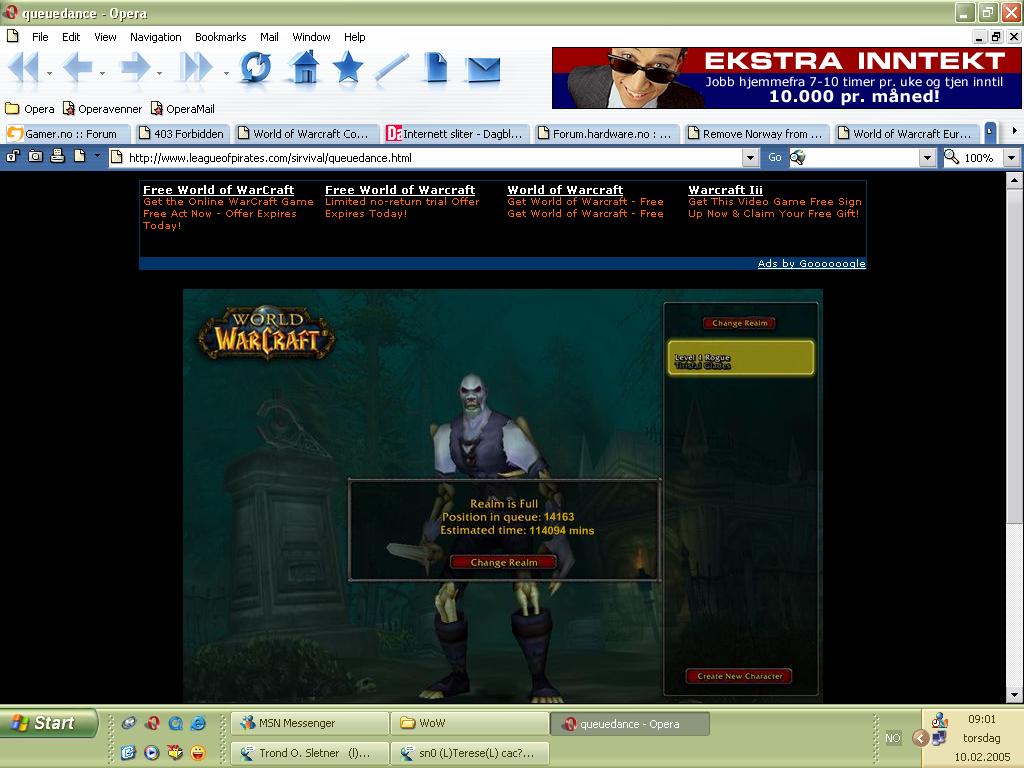Viewport: 1024px width, 768px height.
Task: Go back with the Back arrow
Action: [77, 67]
